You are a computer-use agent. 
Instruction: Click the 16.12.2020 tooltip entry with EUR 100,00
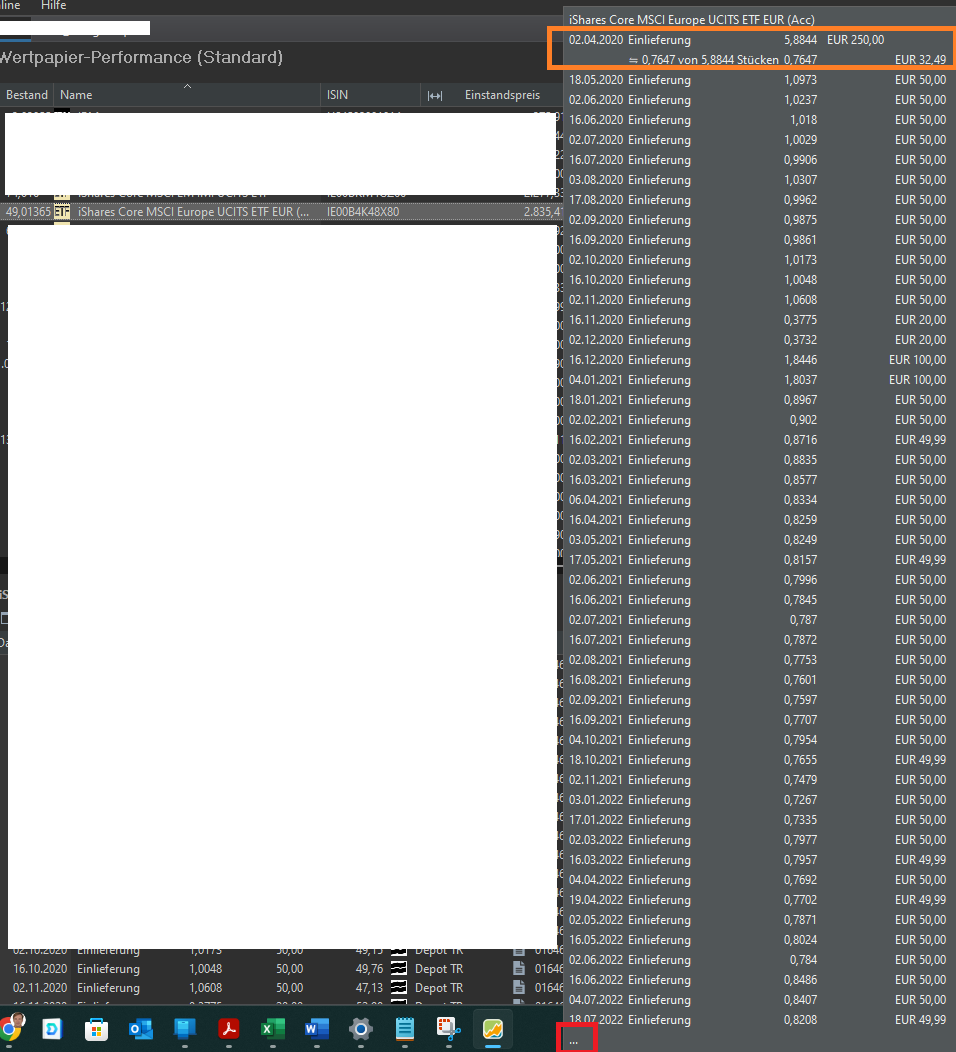pos(757,360)
